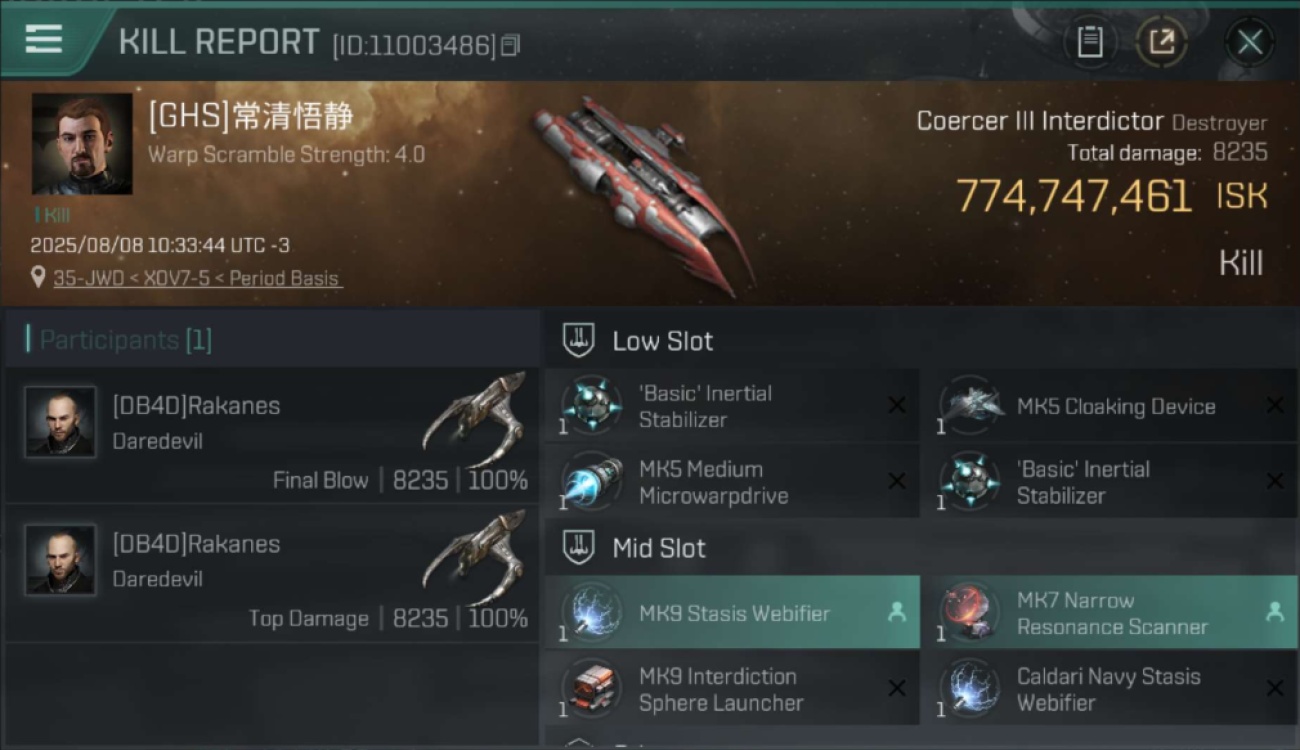This screenshot has height=750, width=1300.
Task: Click the share export icon
Action: 1161,42
